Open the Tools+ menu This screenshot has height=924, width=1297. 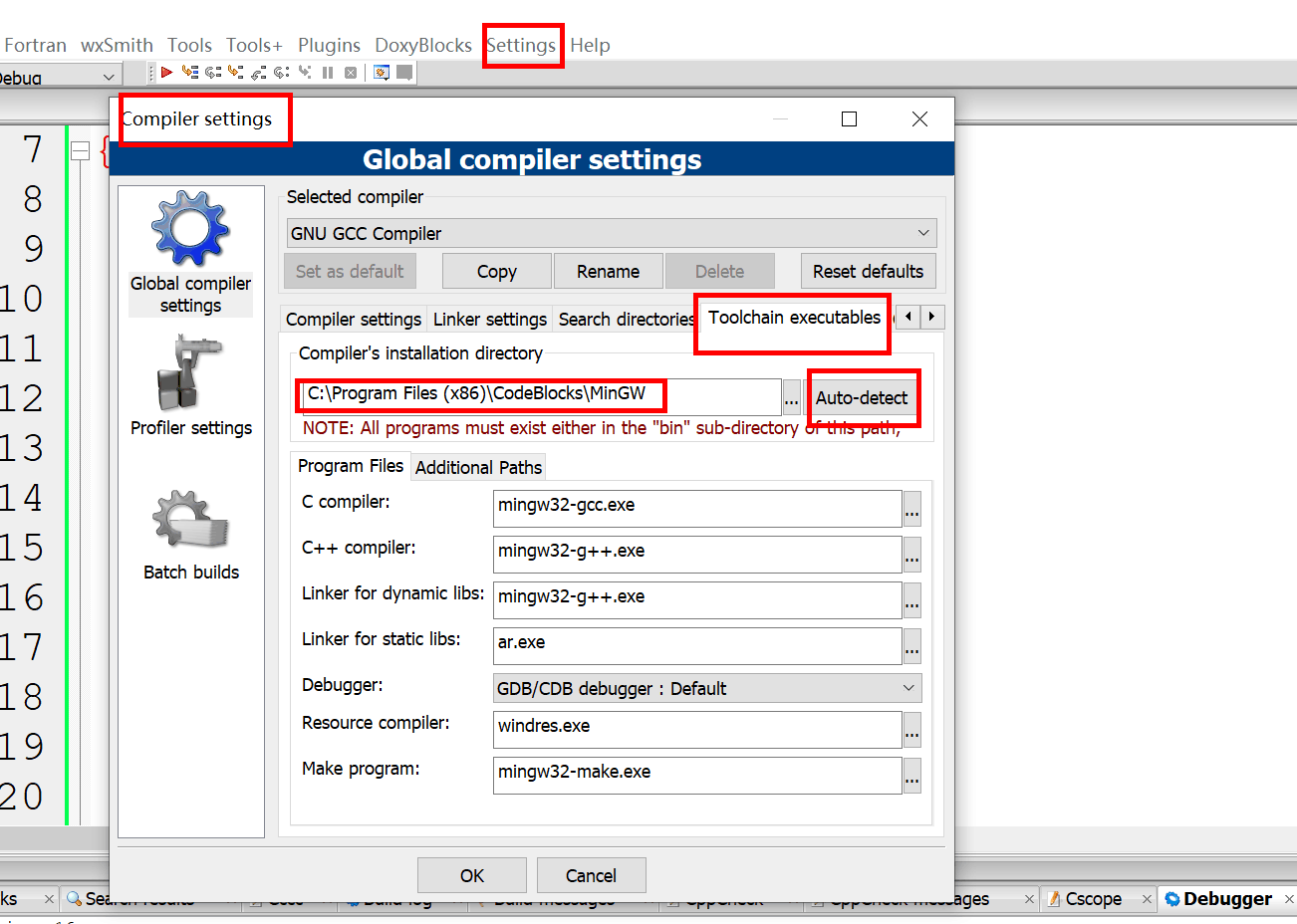coord(254,45)
